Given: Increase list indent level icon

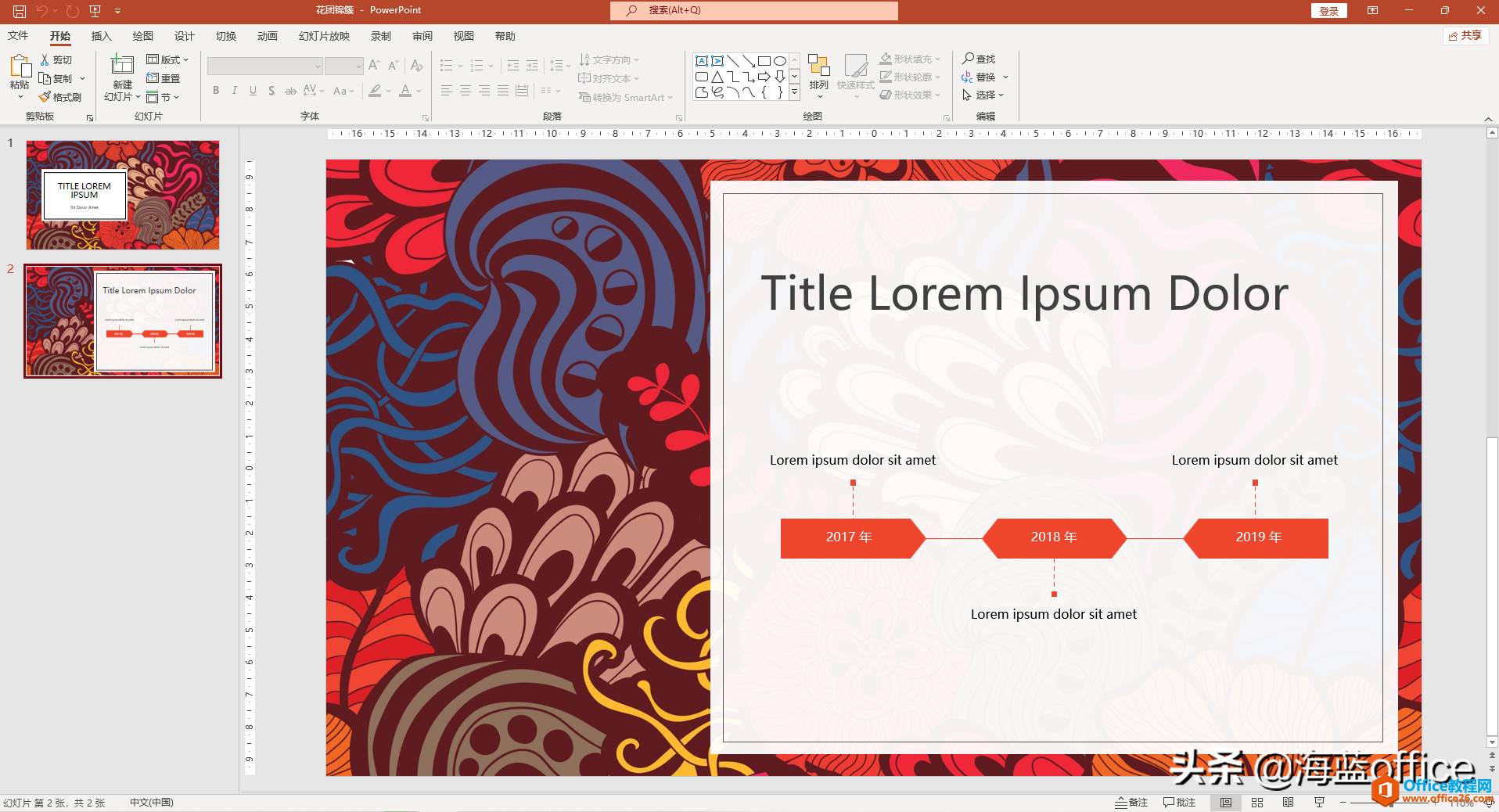Looking at the screenshot, I should click(x=532, y=66).
